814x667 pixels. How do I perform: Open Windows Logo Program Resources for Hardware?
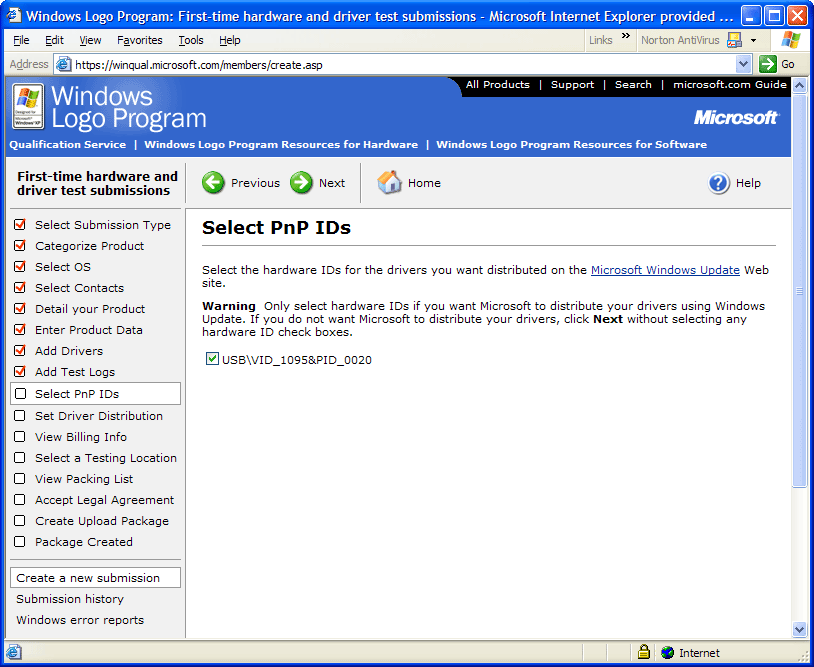pyautogui.click(x=281, y=144)
